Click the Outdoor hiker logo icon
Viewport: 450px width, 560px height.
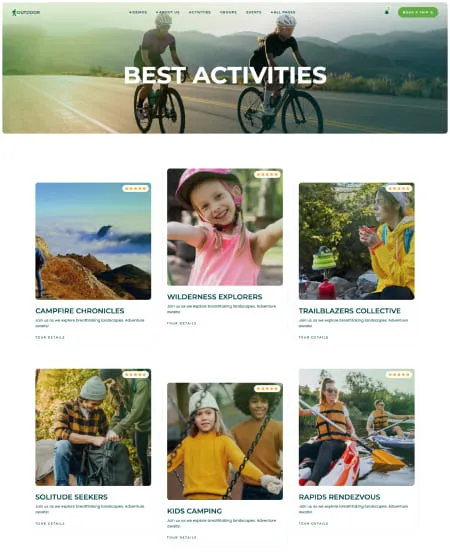[14, 12]
